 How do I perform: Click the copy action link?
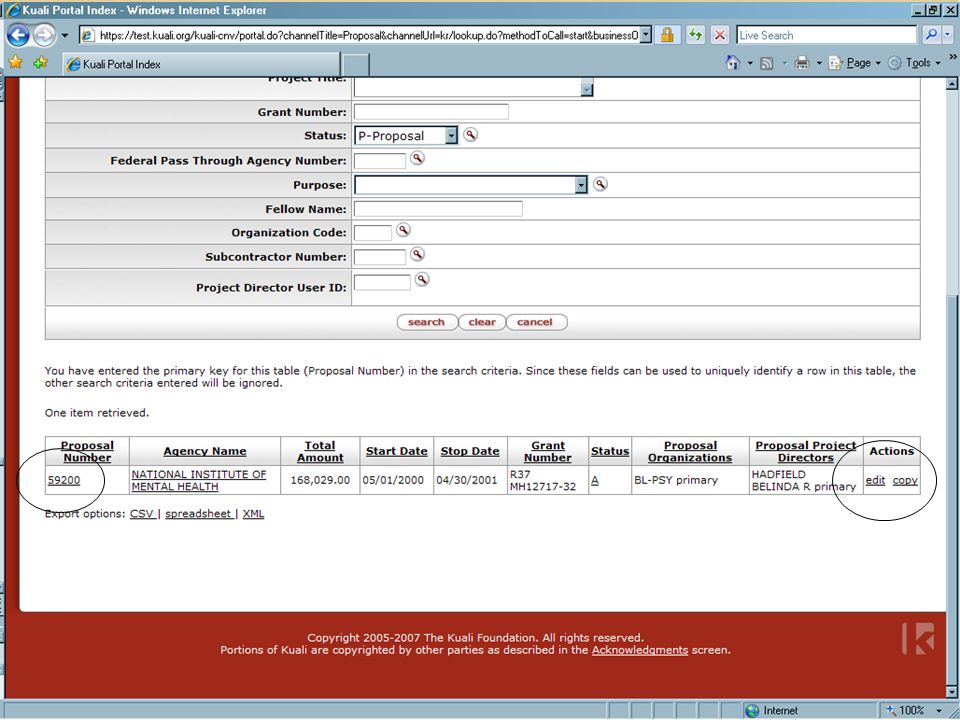coord(905,481)
